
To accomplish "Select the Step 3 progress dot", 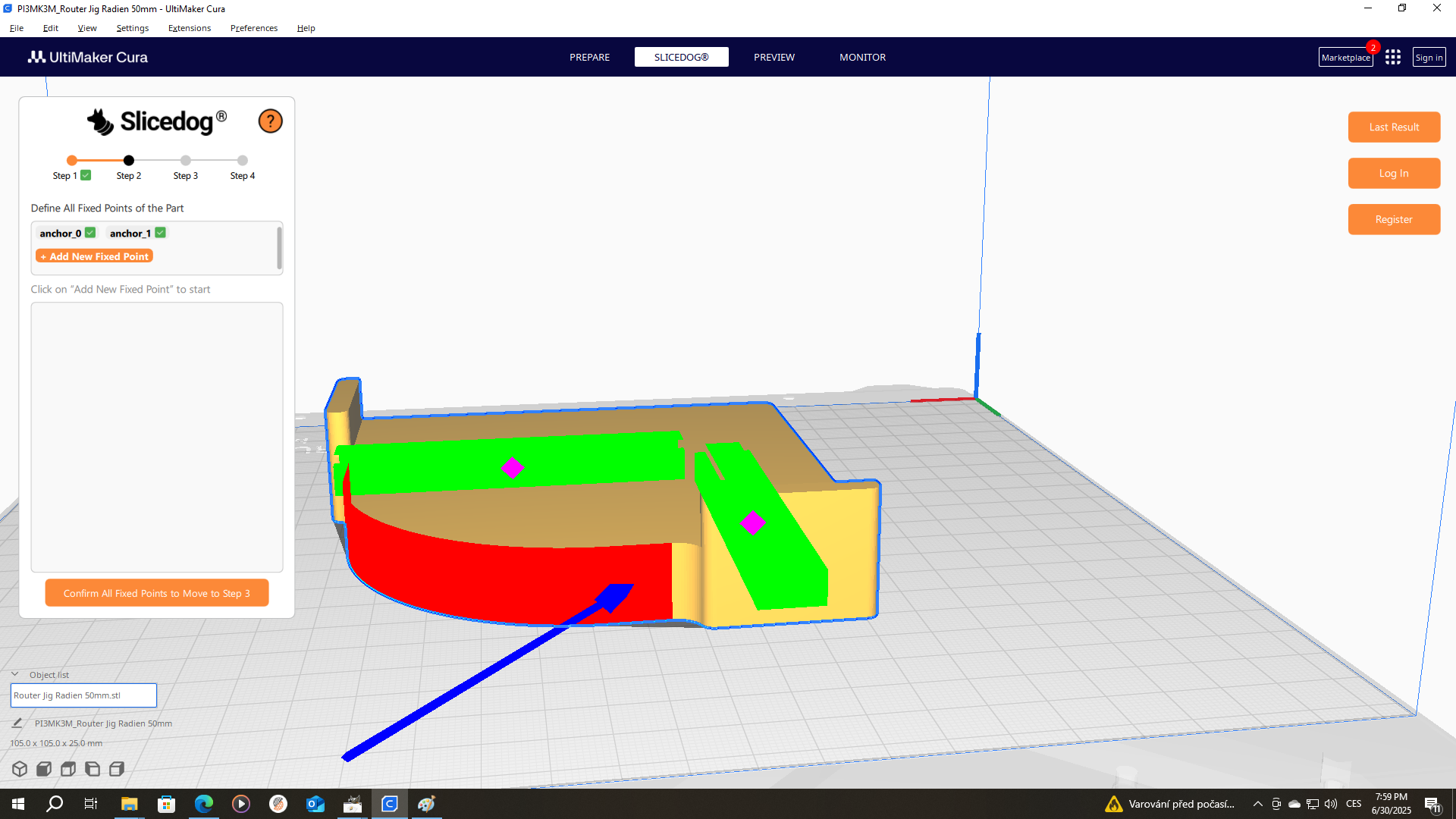I will 186,160.
